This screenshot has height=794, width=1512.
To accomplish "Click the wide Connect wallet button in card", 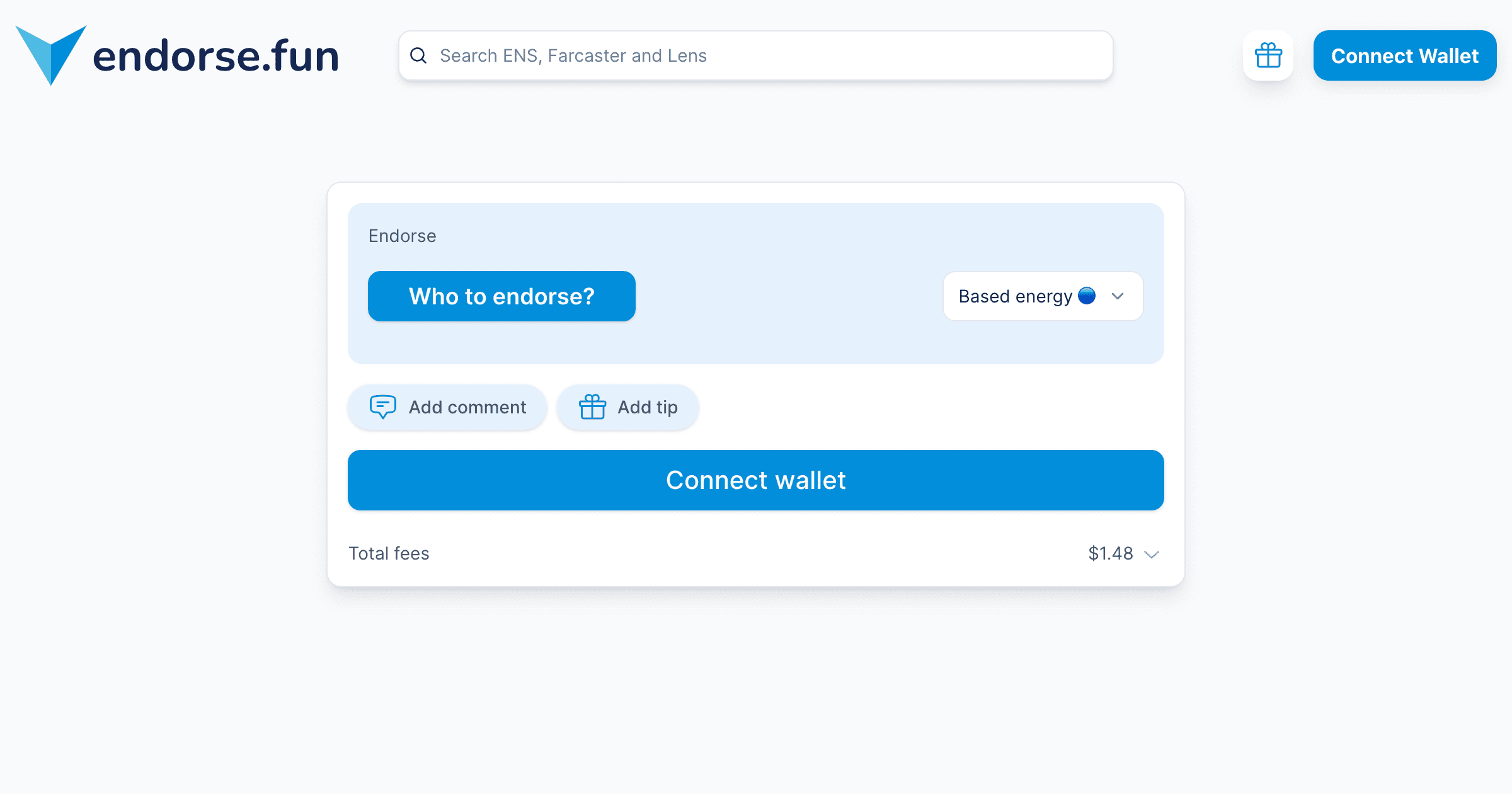I will tap(755, 480).
